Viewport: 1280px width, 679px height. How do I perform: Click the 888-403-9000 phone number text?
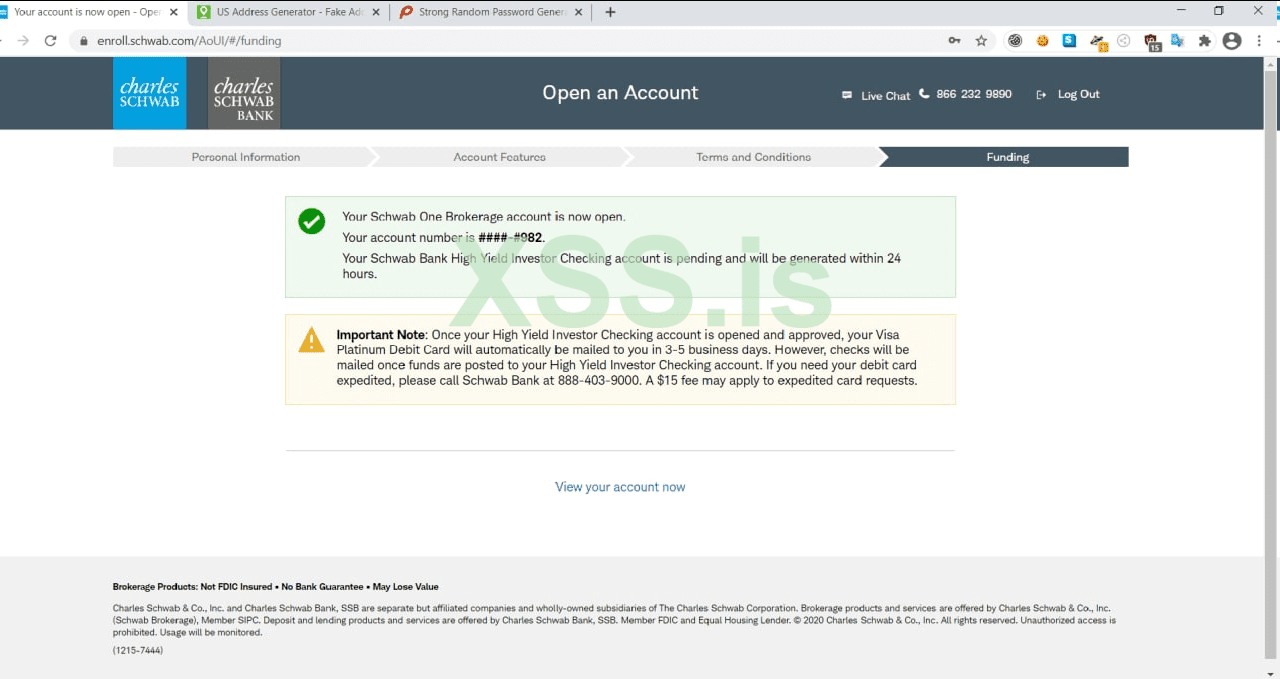[599, 380]
